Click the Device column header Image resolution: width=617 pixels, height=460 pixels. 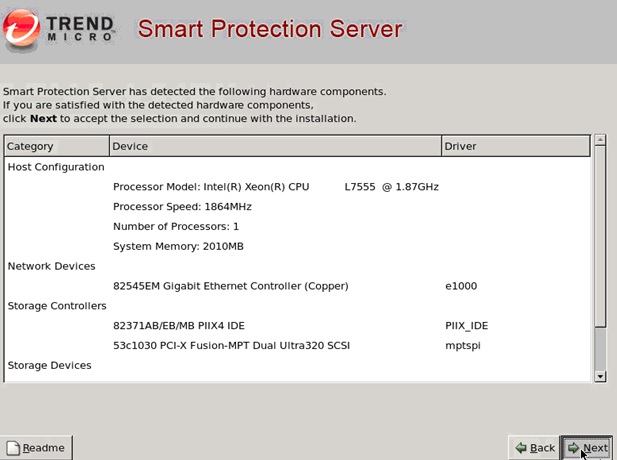pos(274,146)
